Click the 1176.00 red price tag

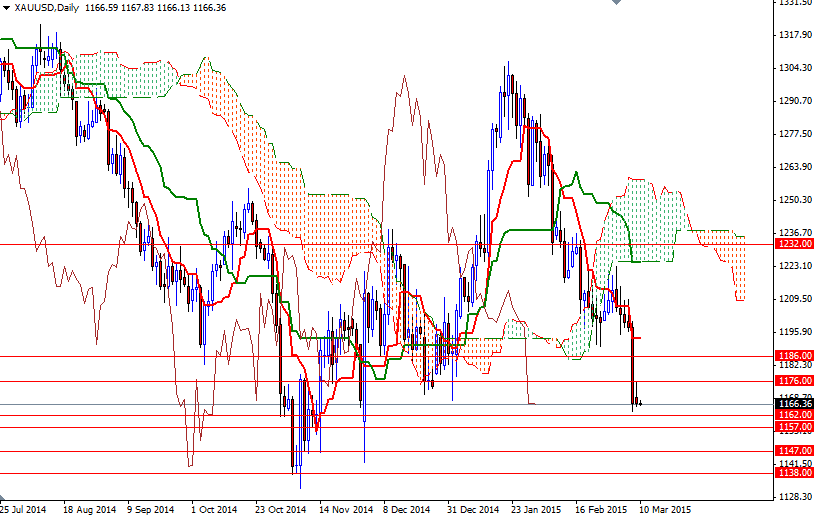794,381
